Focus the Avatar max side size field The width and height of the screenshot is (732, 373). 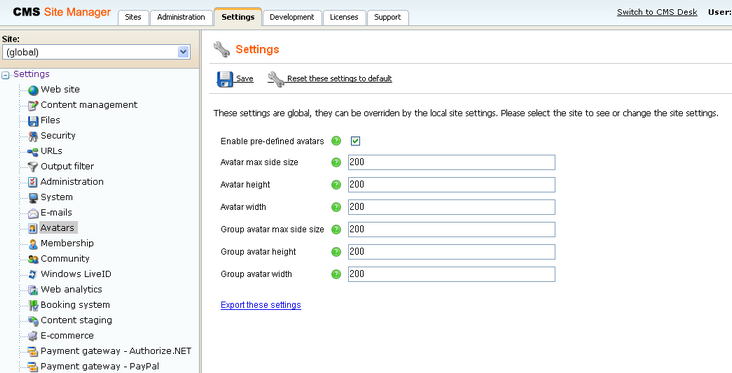451,162
